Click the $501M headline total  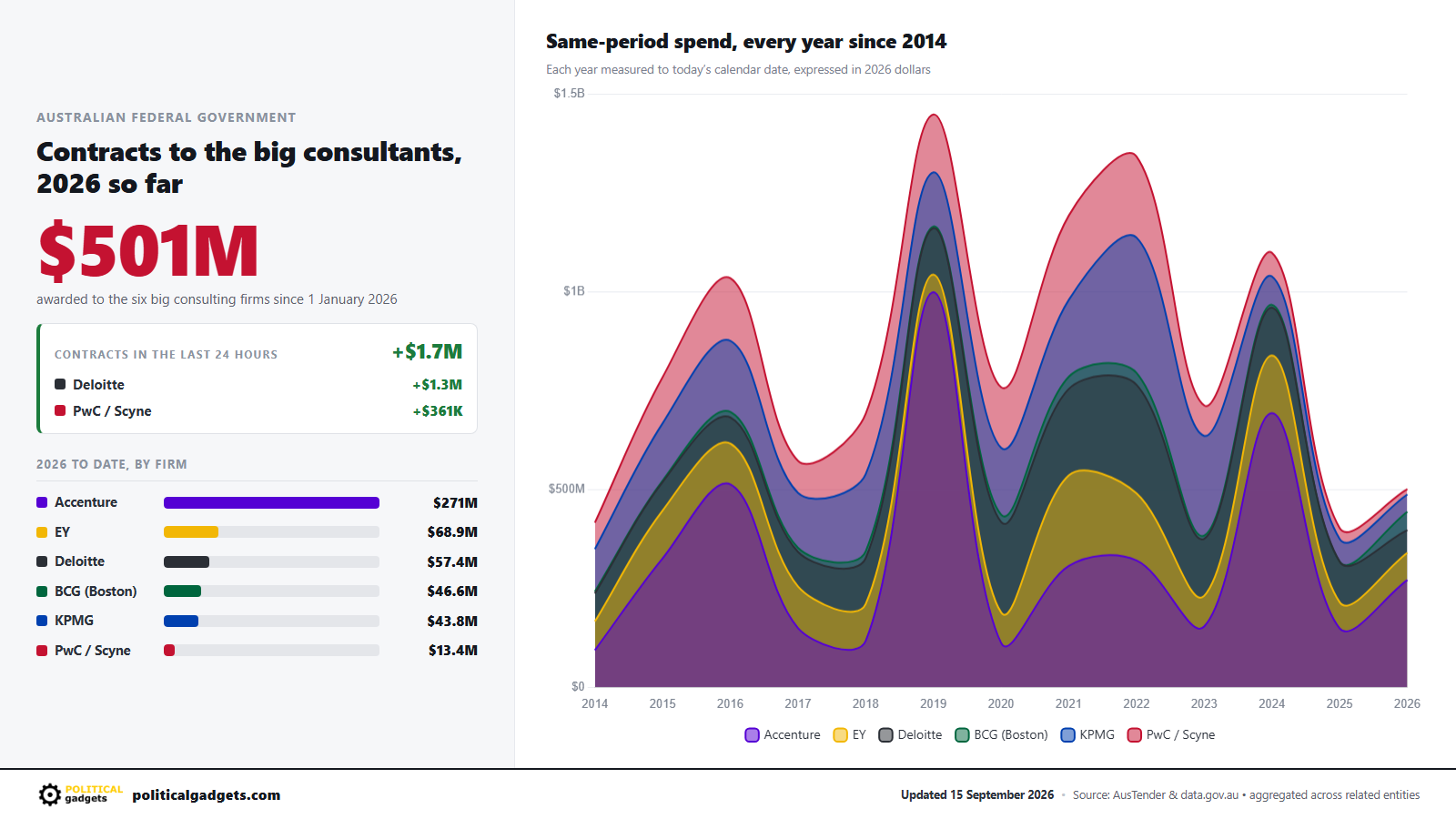click(x=148, y=250)
